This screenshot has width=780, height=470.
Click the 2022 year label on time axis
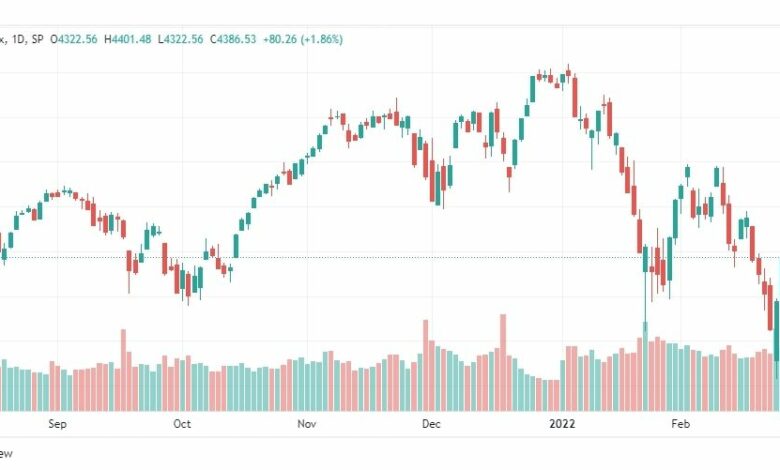pyautogui.click(x=562, y=424)
